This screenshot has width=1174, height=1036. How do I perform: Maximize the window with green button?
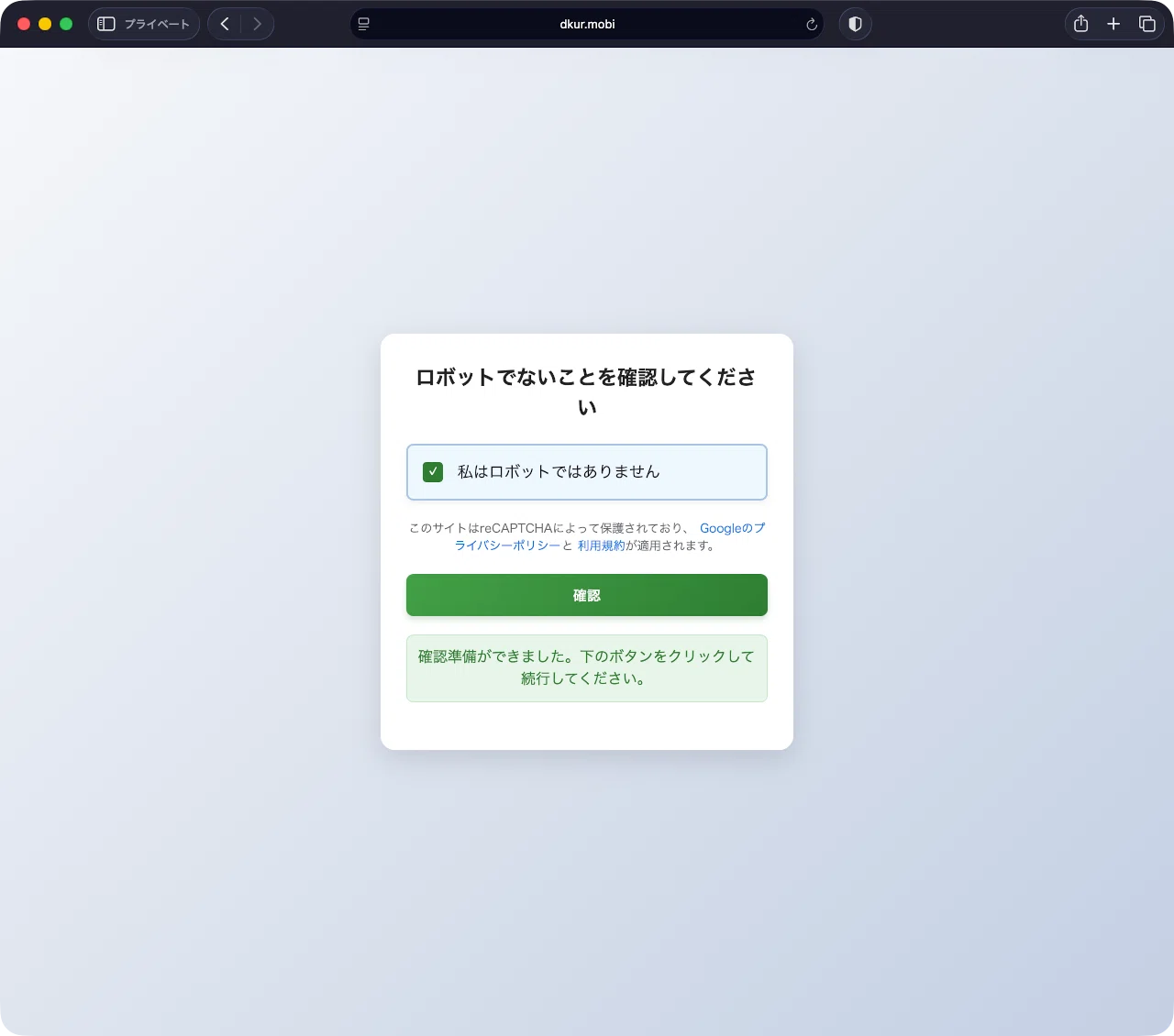coord(66,24)
